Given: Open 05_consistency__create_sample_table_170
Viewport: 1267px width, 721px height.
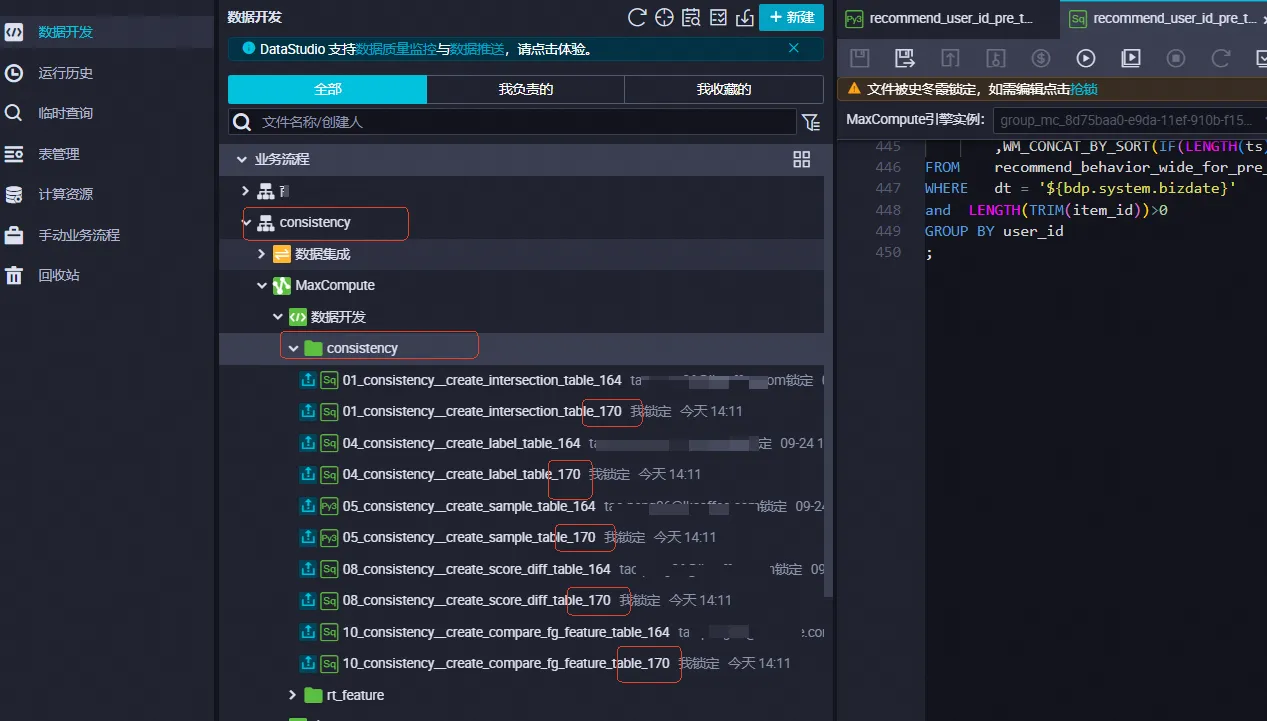Looking at the screenshot, I should (469, 537).
